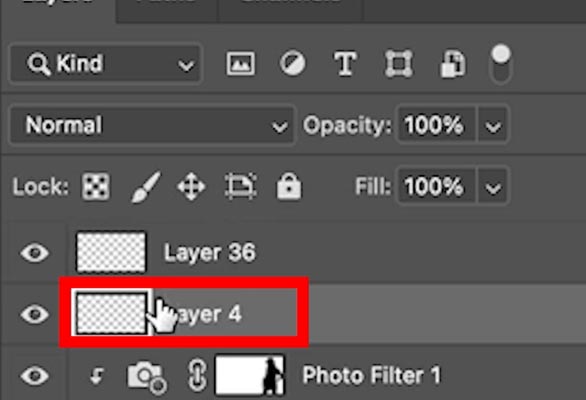This screenshot has width=586, height=400.
Task: Filter for adjustment layers icon
Action: tap(292, 63)
